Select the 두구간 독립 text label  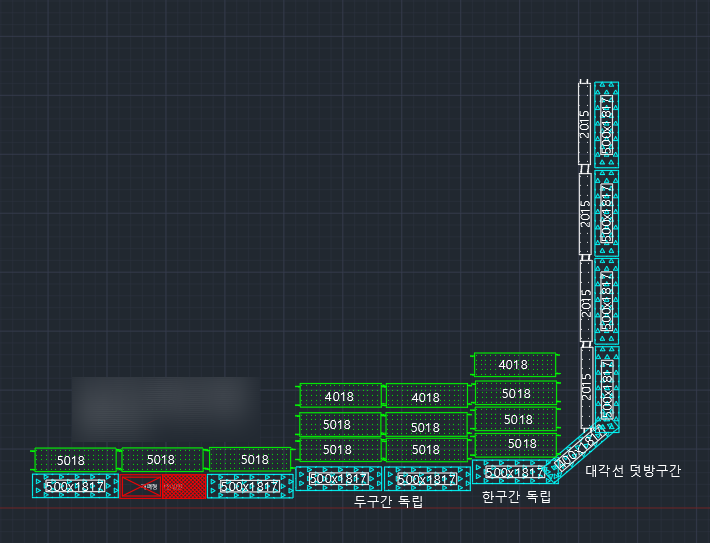pos(389,501)
